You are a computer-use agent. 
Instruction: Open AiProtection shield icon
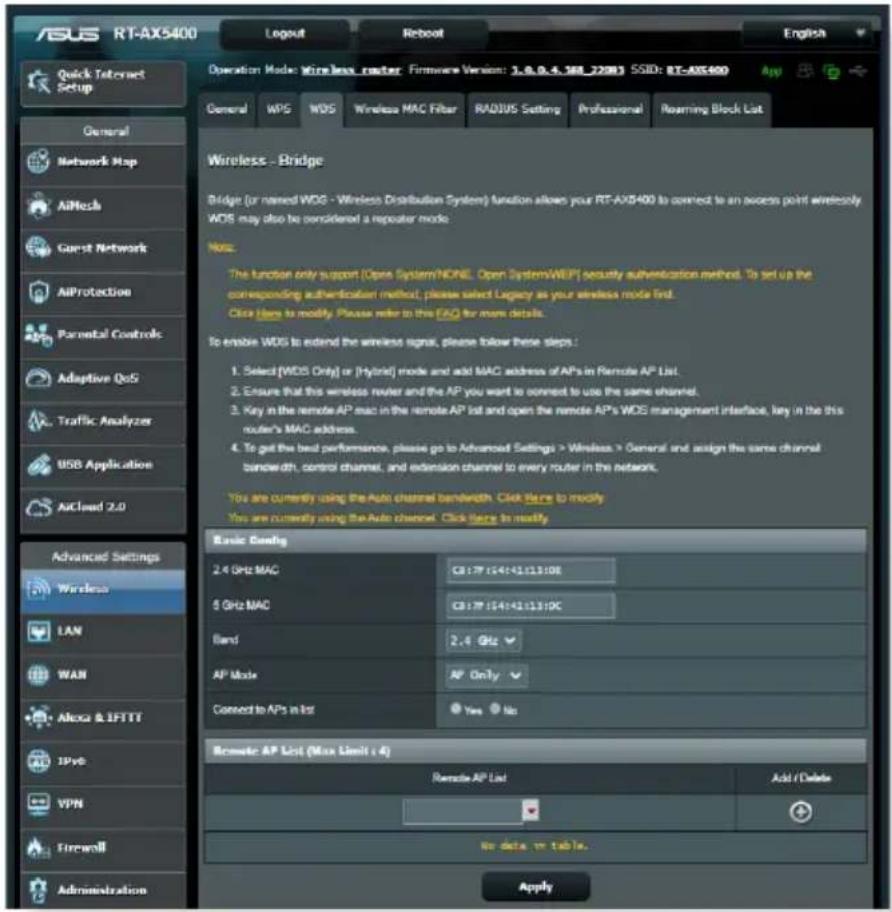point(38,291)
